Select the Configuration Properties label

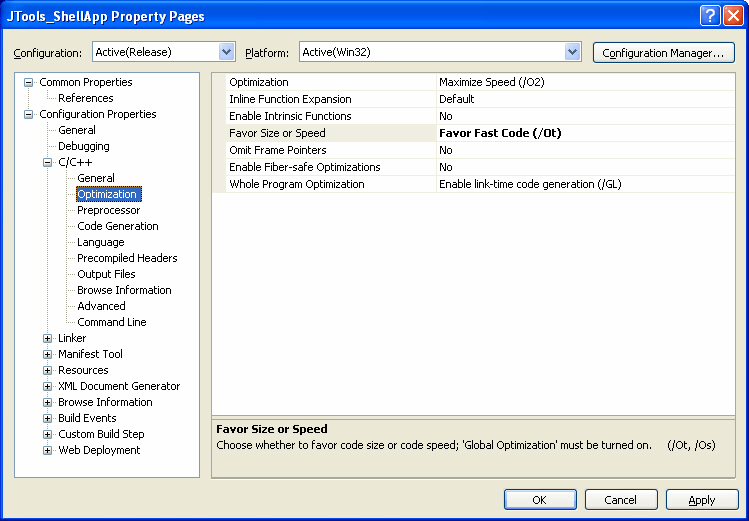coord(97,114)
